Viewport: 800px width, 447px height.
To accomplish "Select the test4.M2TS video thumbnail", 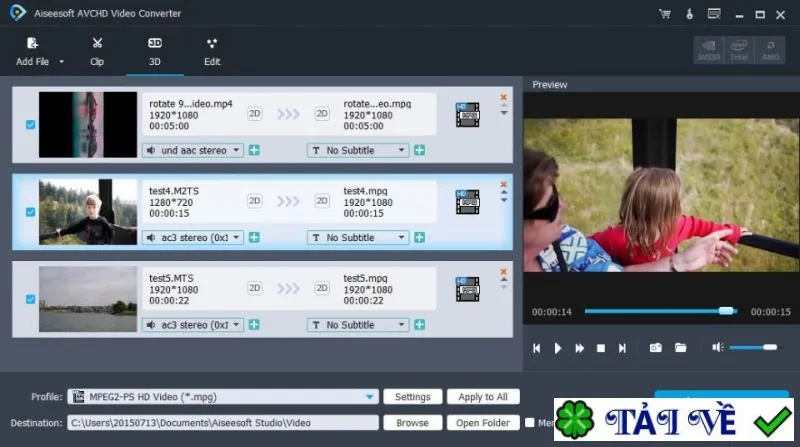I will coord(88,212).
